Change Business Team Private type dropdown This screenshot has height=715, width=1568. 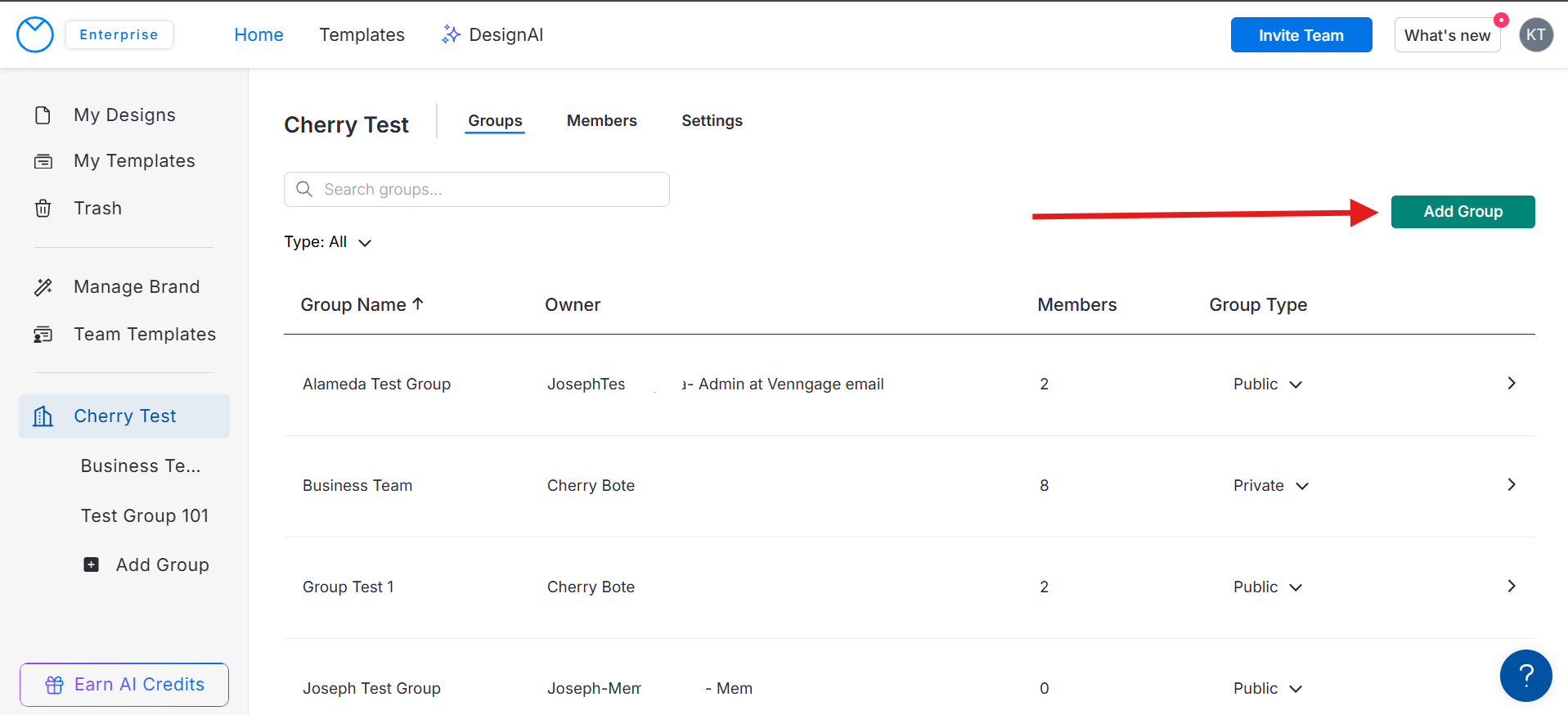(x=1271, y=486)
